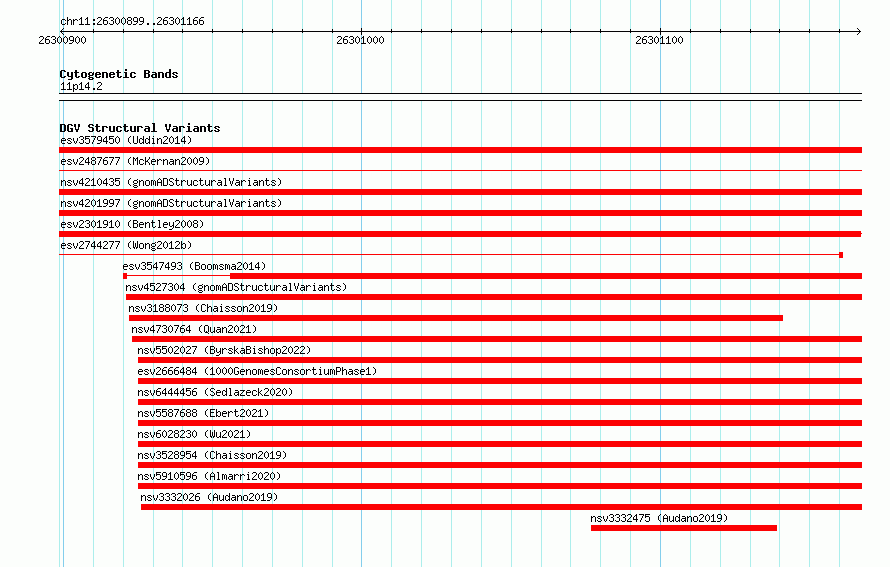Open esv3547493 (Boomsma2014) variant
Viewport: 890px width, 567px height.
(194, 266)
